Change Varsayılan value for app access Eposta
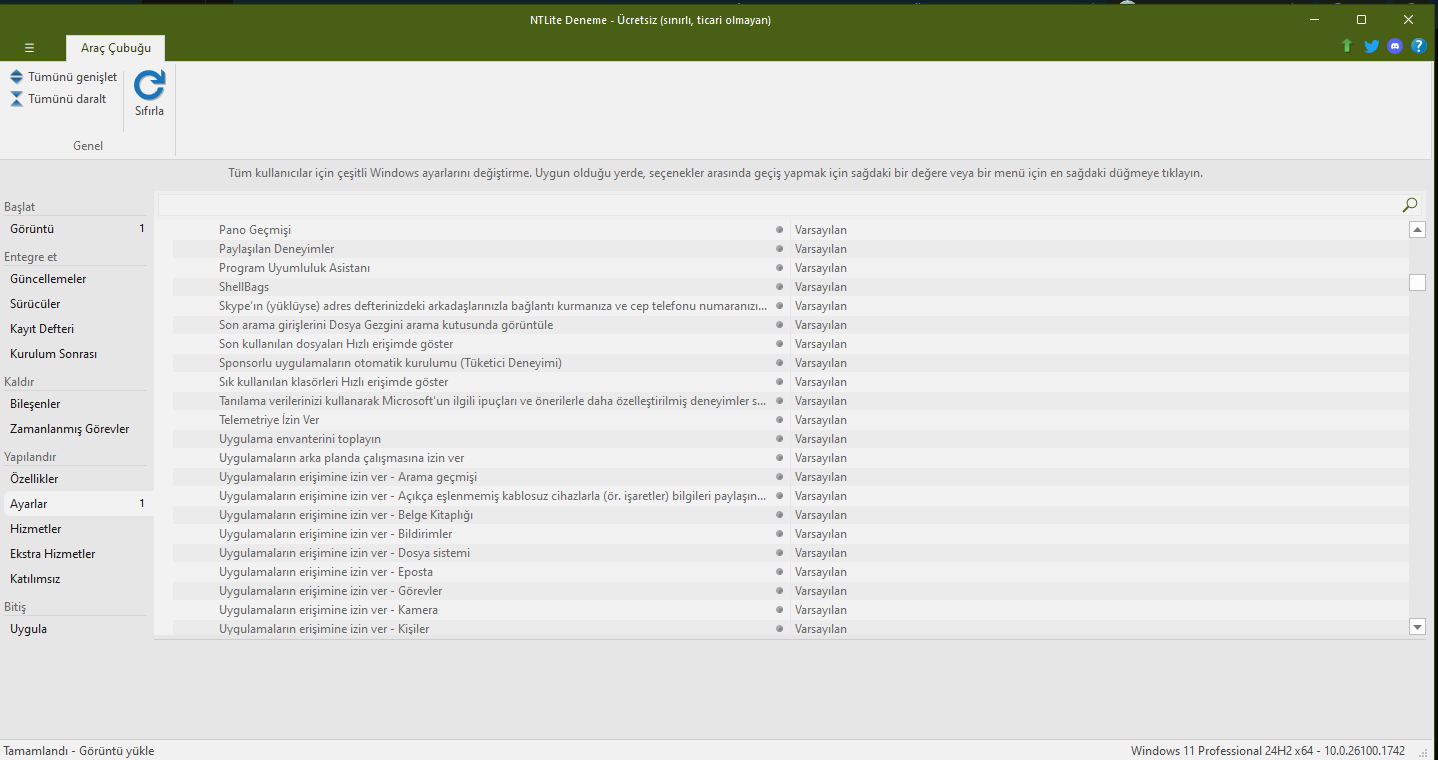 click(x=821, y=572)
